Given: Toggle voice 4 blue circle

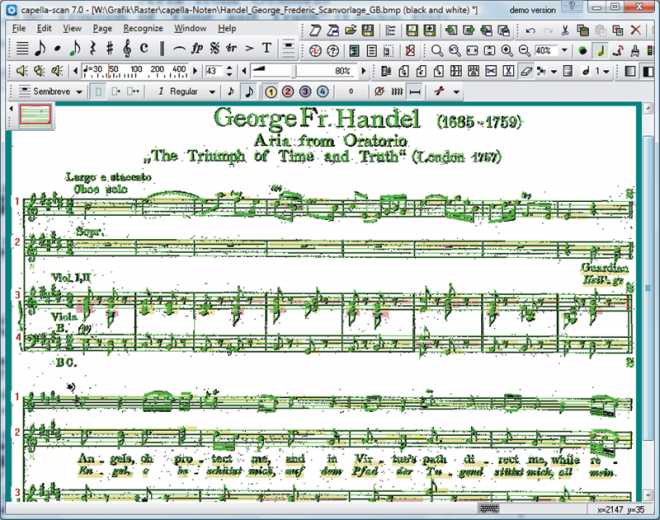Looking at the screenshot, I should pos(322,91).
